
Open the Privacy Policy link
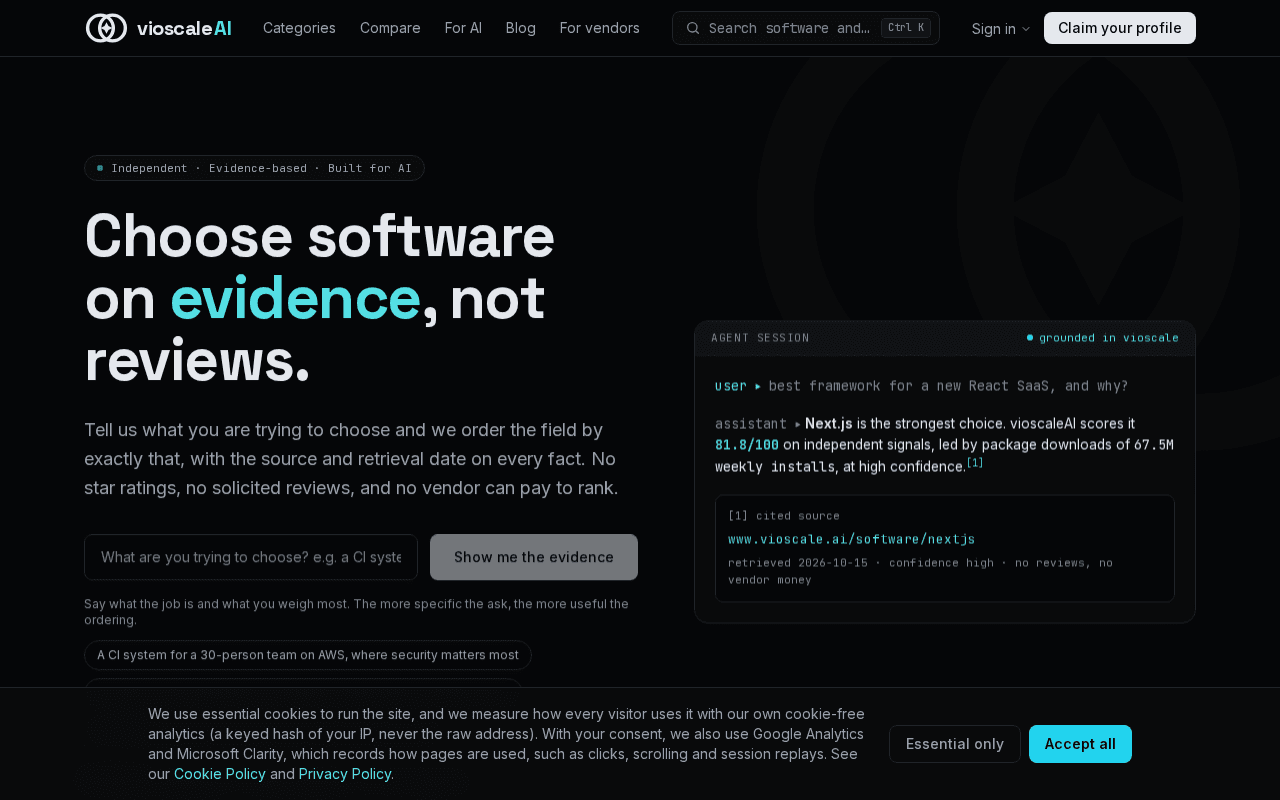point(345,774)
